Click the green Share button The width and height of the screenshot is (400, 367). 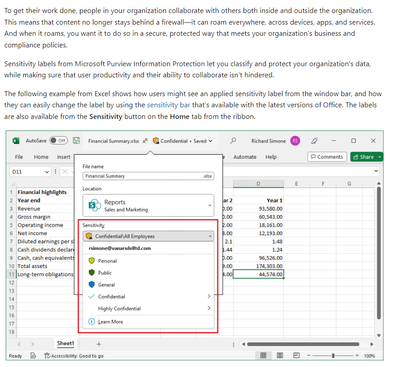point(363,157)
